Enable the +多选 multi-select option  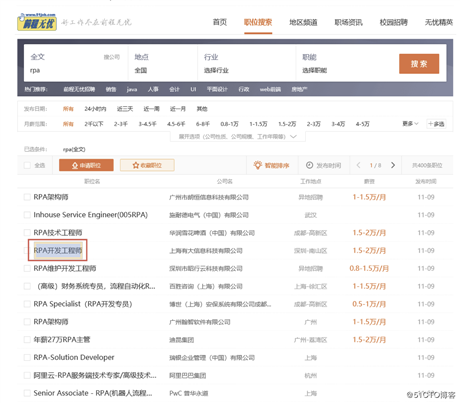coord(436,124)
